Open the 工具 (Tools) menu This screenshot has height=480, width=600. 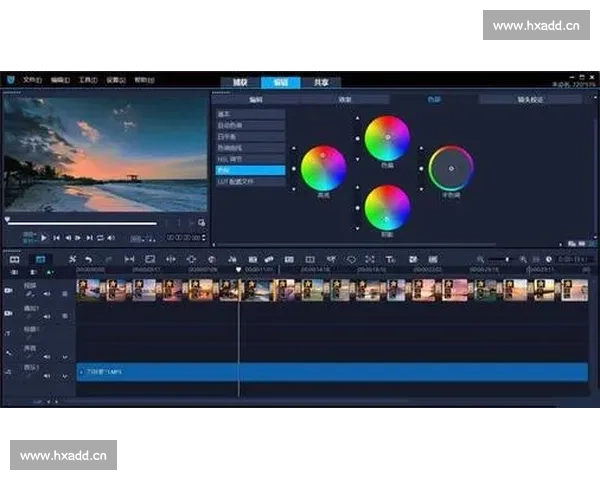click(x=88, y=80)
